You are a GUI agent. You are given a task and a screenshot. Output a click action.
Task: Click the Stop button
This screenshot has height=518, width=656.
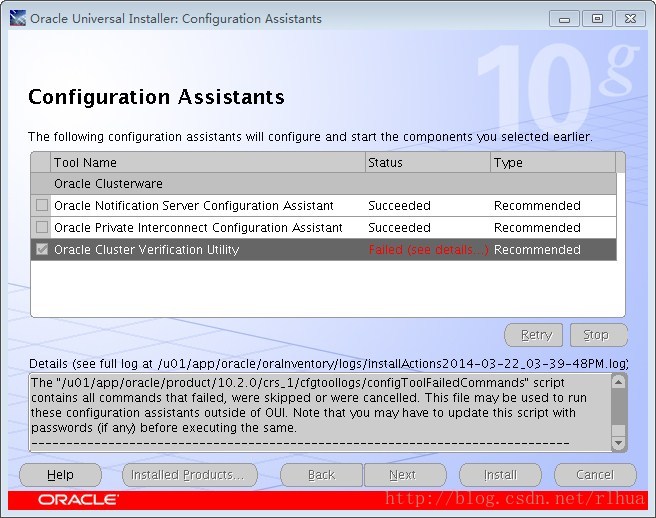point(599,335)
